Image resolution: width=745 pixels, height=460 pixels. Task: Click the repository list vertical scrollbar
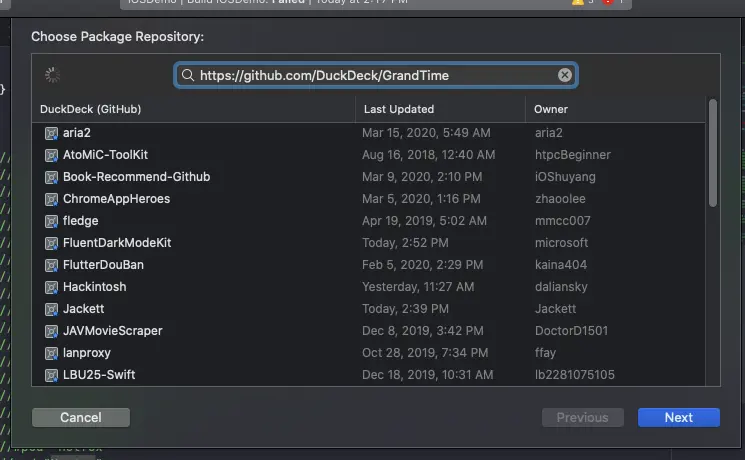click(x=712, y=153)
